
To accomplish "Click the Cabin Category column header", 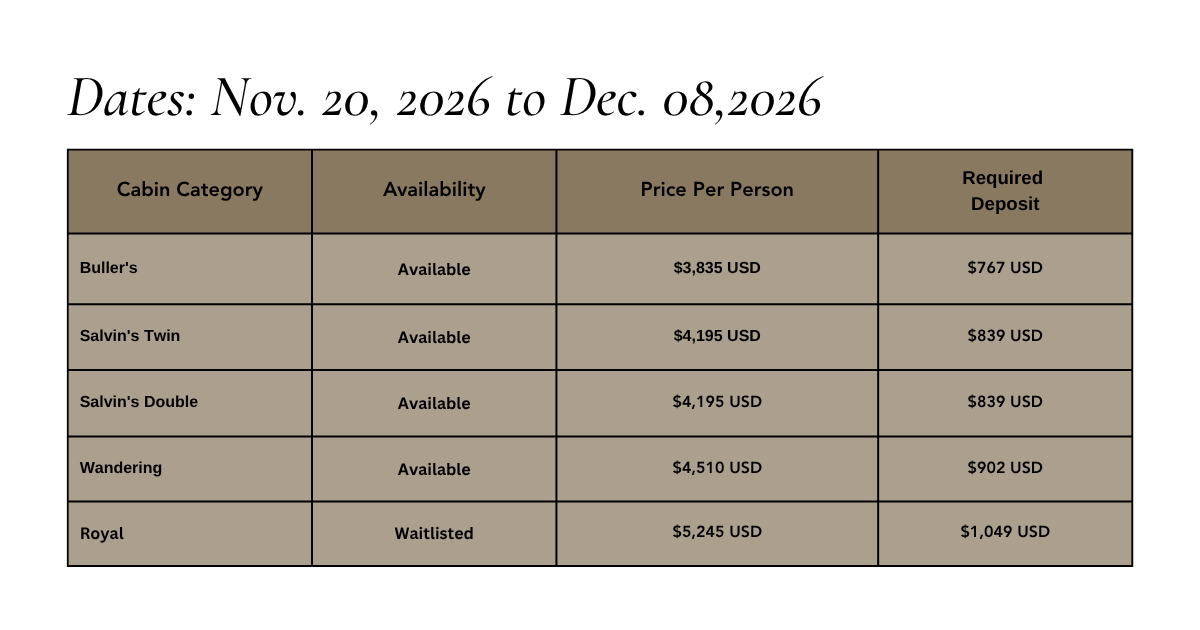I will point(190,190).
